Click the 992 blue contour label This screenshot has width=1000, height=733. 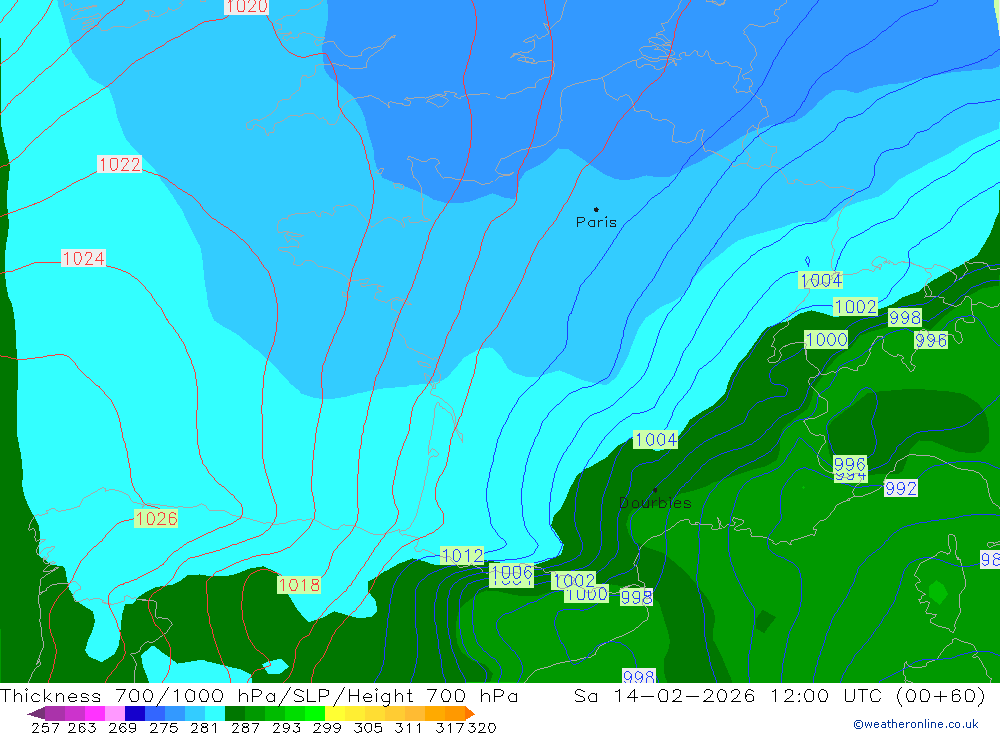click(x=901, y=489)
